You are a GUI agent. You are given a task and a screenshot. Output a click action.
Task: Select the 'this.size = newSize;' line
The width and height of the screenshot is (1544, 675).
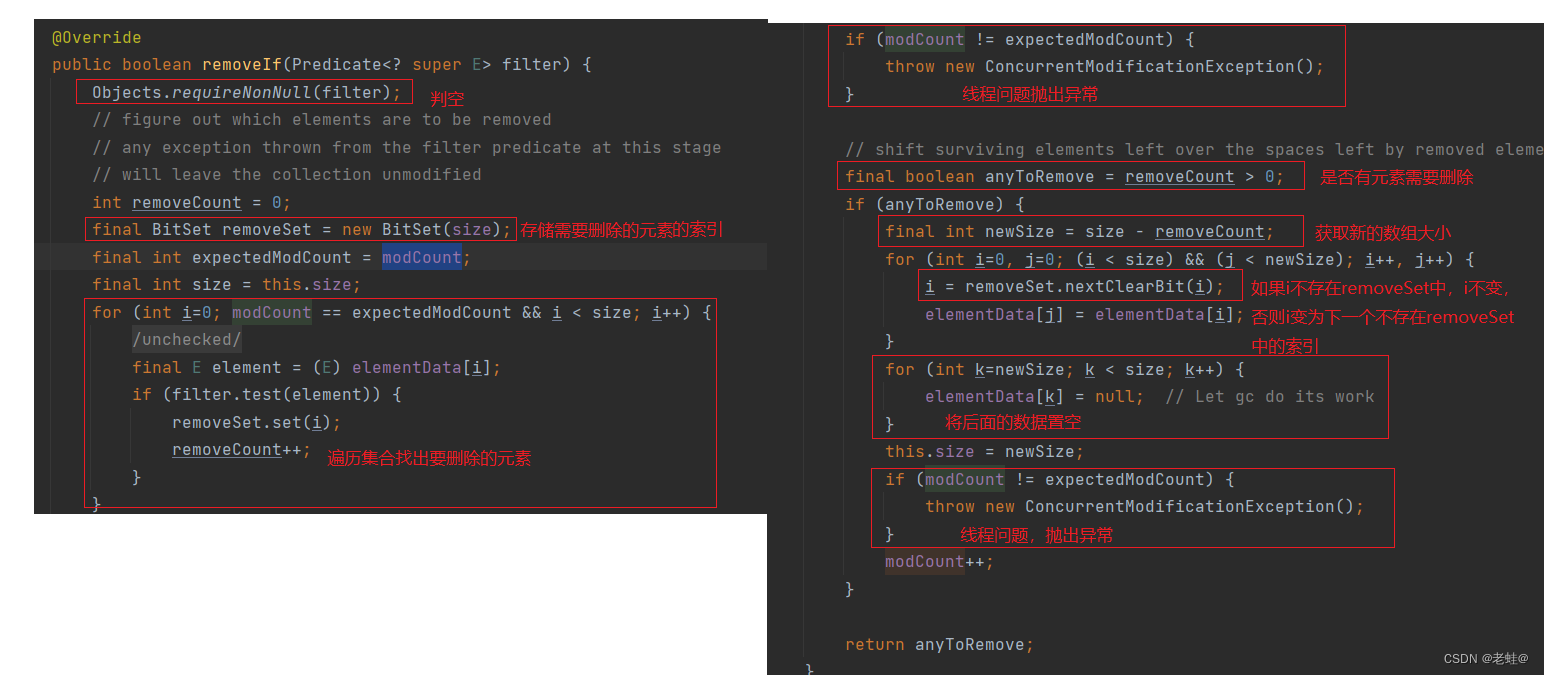985,452
